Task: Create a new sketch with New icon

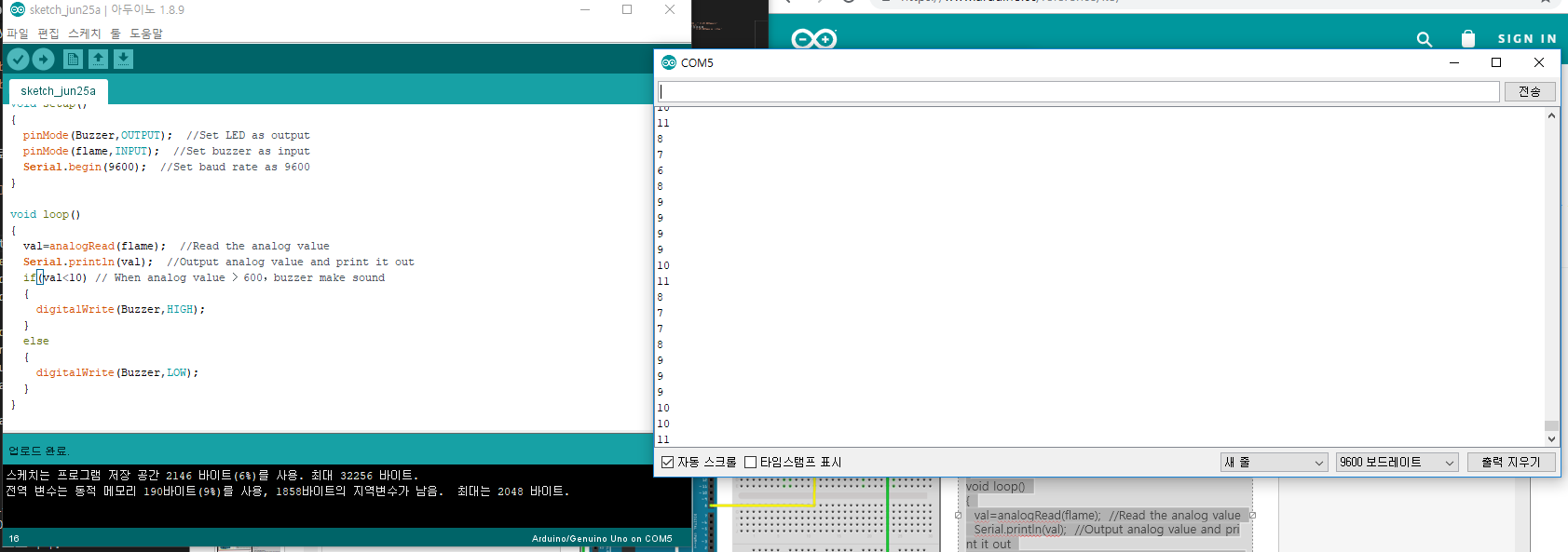Action: coord(73,60)
